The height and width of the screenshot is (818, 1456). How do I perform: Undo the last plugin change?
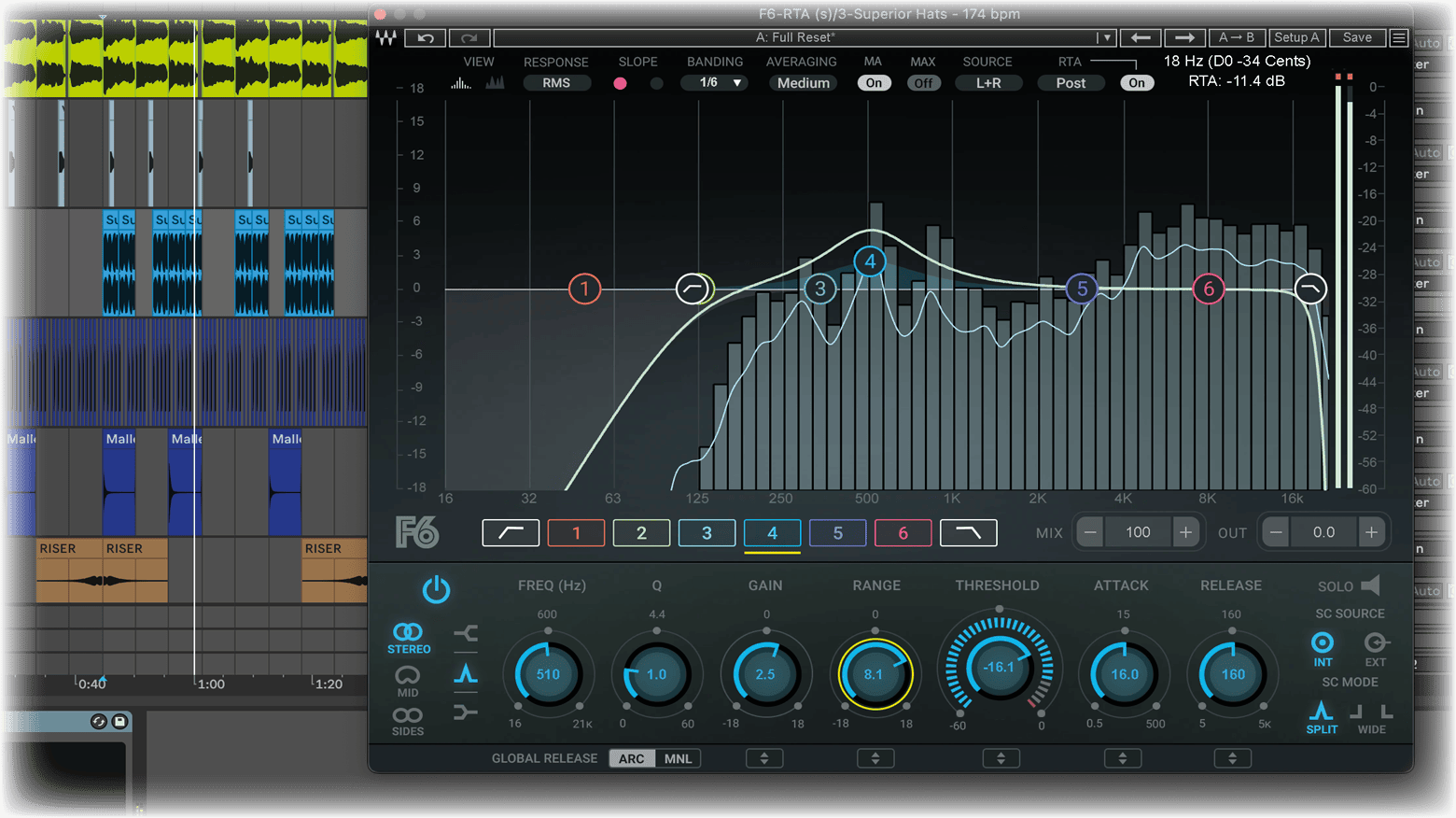coord(426,37)
